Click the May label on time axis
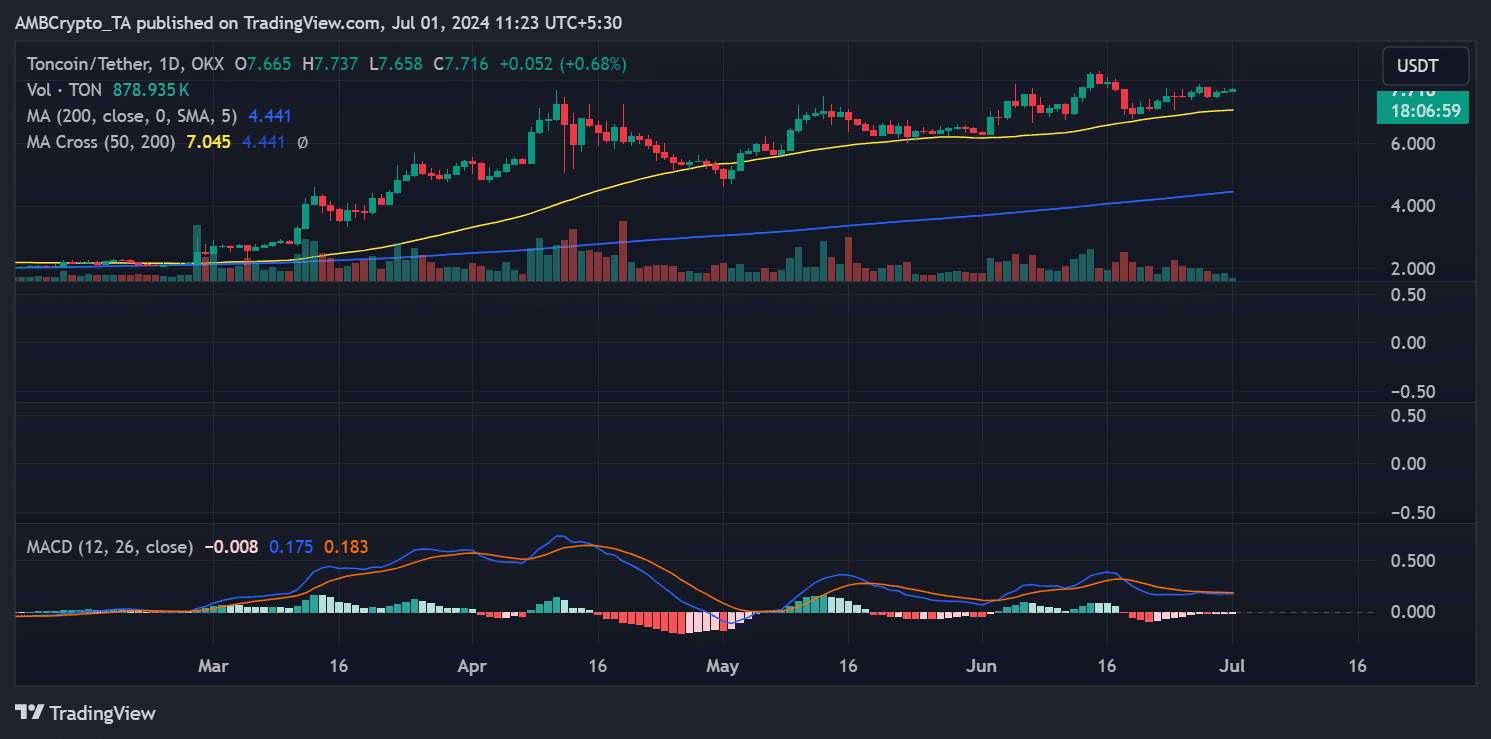 click(722, 664)
